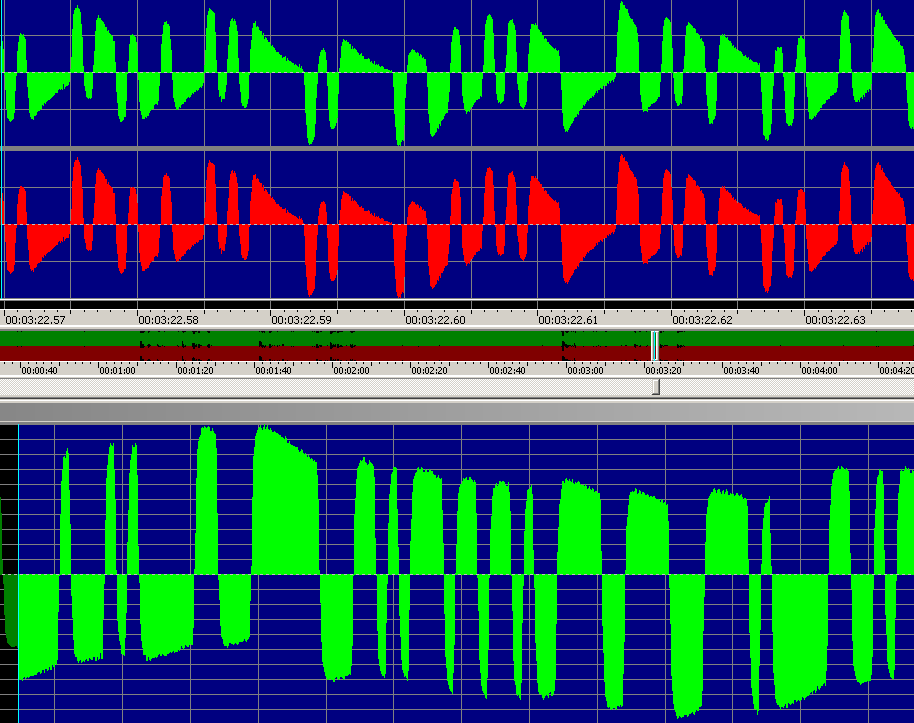
Task: Jump to 00:03:22.60 on the time ruler
Action: point(435,320)
